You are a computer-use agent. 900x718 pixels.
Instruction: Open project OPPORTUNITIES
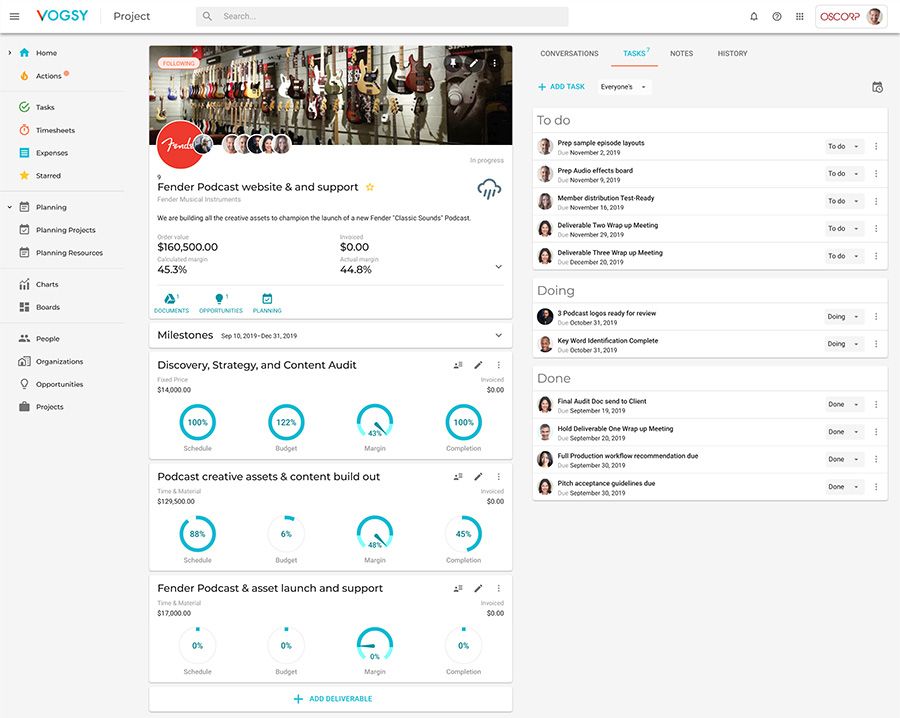click(221, 303)
